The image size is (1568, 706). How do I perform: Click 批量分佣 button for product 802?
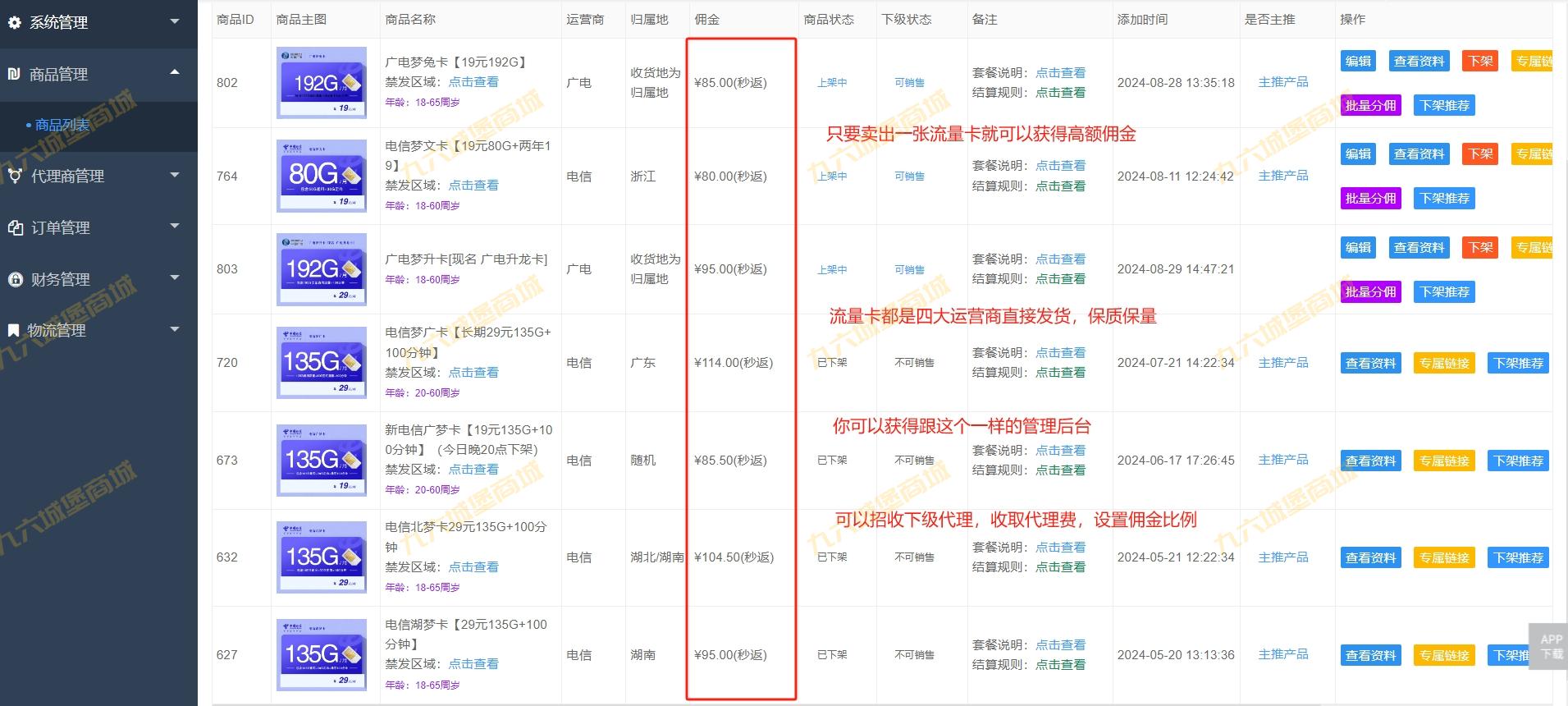pyautogui.click(x=1370, y=105)
